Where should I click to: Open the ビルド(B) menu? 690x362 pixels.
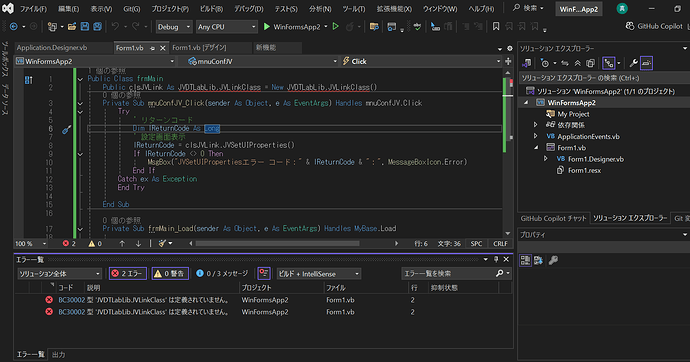[x=211, y=9]
